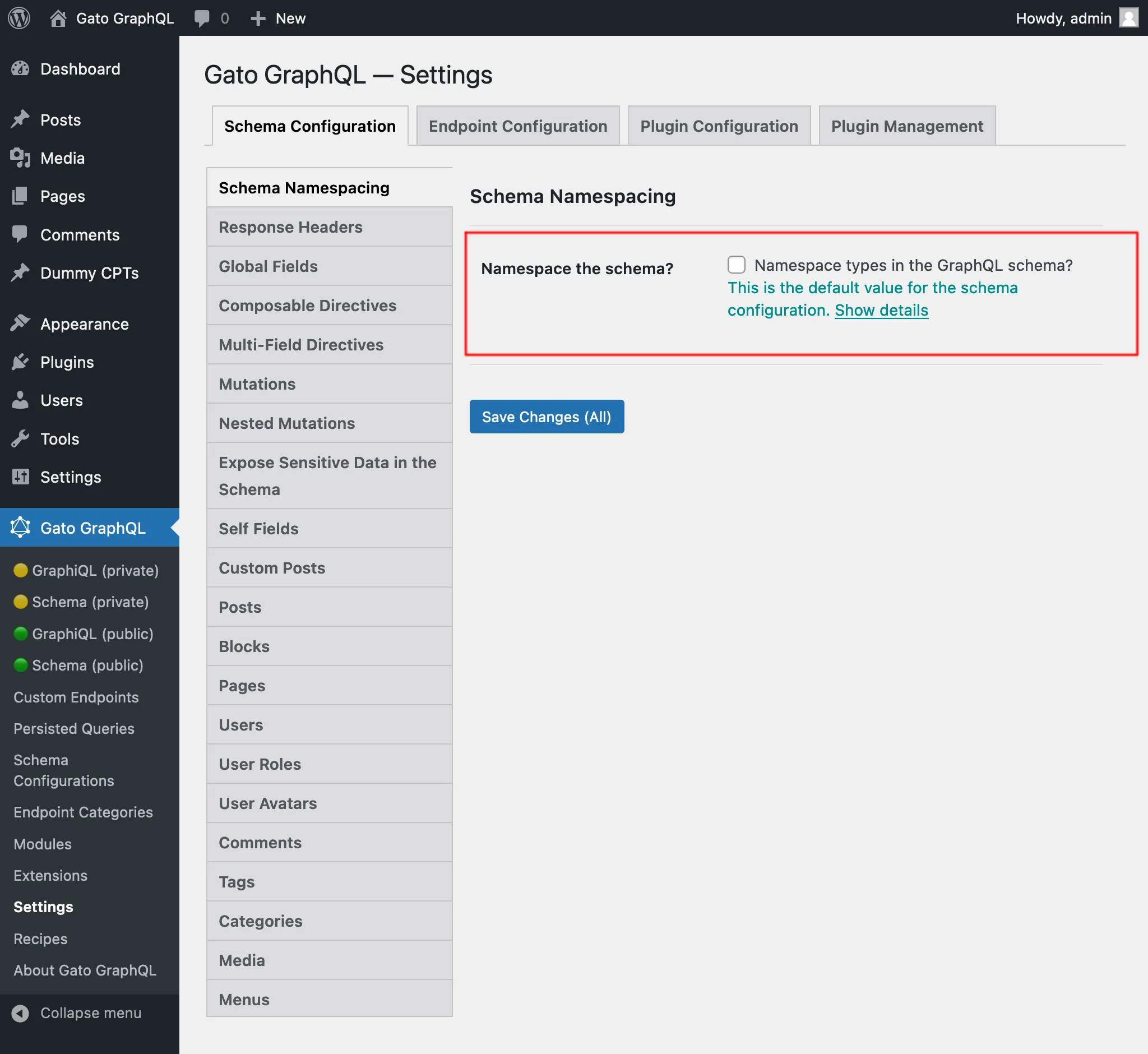This screenshot has height=1054, width=1148.
Task: Switch to Plugin Configuration tab
Action: tap(719, 126)
